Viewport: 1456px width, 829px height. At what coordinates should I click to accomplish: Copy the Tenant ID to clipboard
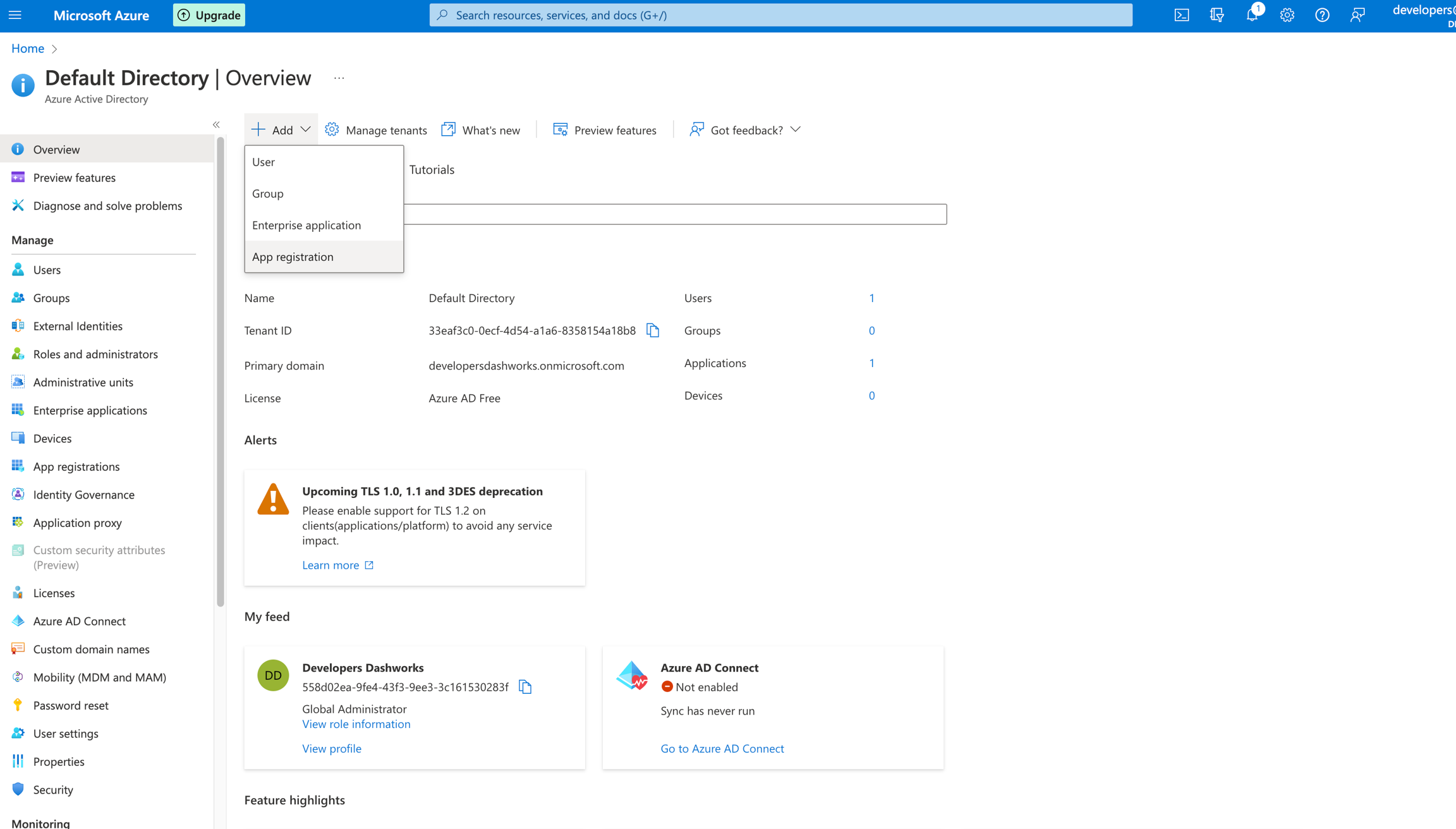[x=653, y=330]
